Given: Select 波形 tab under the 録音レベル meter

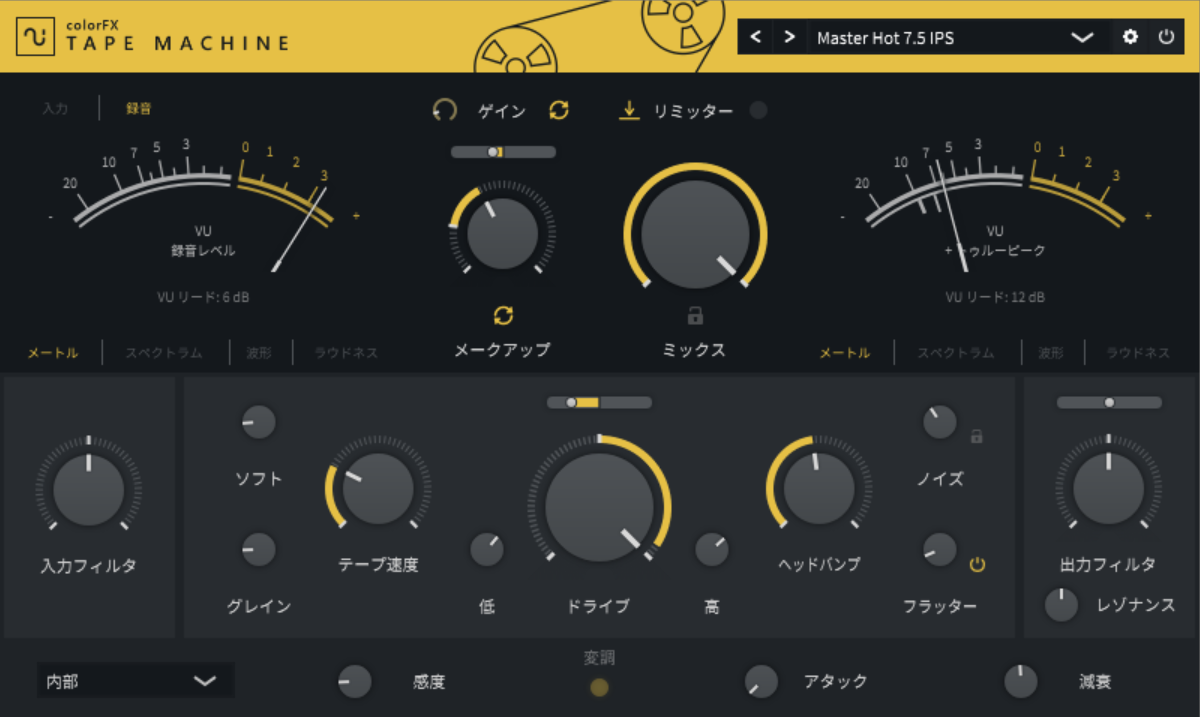Looking at the screenshot, I should (261, 353).
